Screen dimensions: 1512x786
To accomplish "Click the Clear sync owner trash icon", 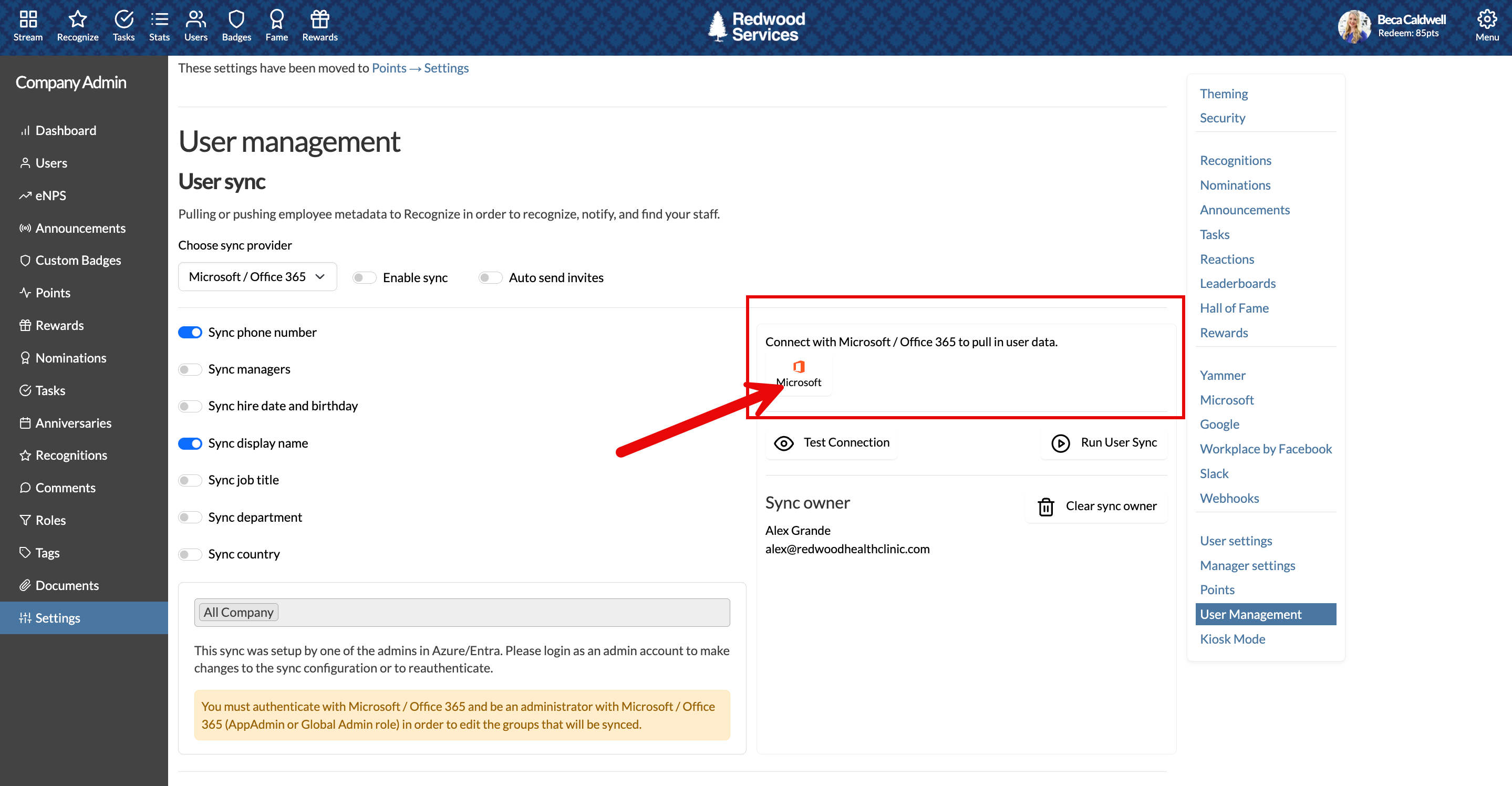I will pyautogui.click(x=1045, y=506).
